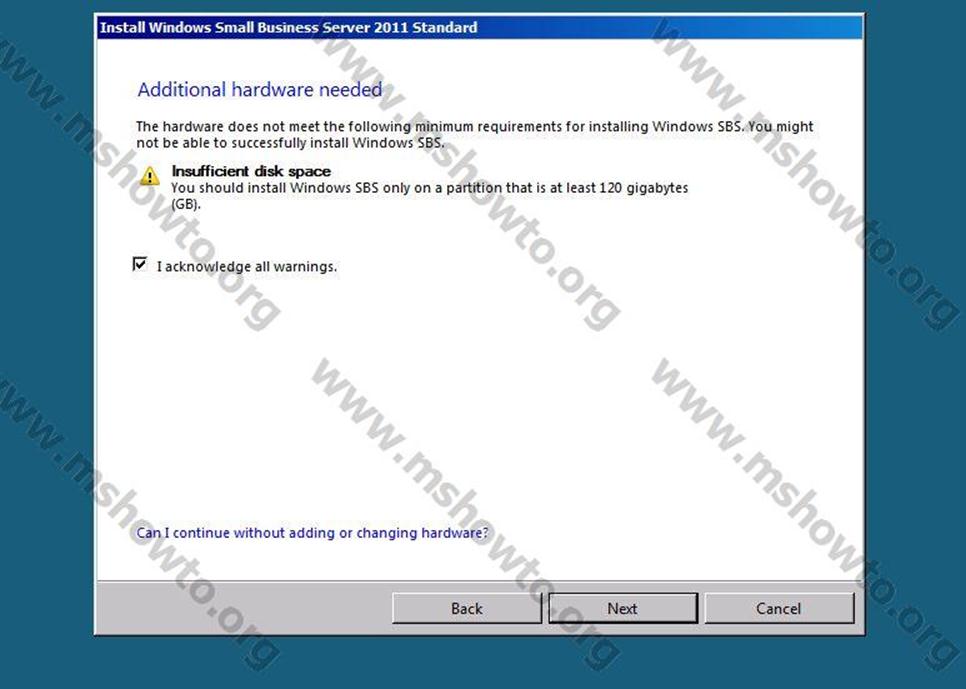Uncheck the I acknowledge all warnings checkbox
Viewport: 966px width, 689px height.
click(140, 264)
